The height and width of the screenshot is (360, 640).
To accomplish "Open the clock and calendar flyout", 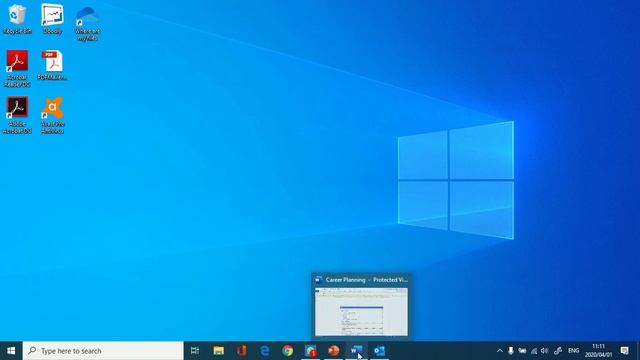I will point(598,351).
